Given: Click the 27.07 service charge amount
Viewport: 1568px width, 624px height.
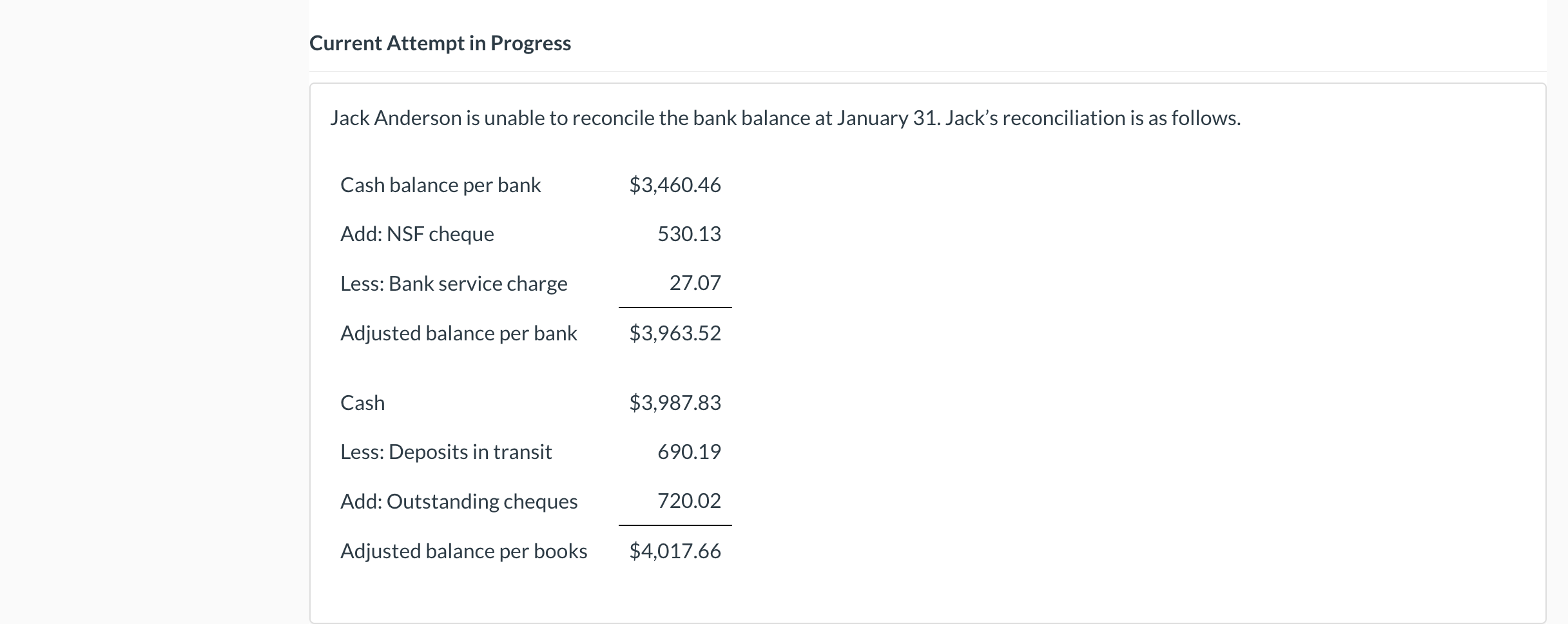Looking at the screenshot, I should point(695,283).
